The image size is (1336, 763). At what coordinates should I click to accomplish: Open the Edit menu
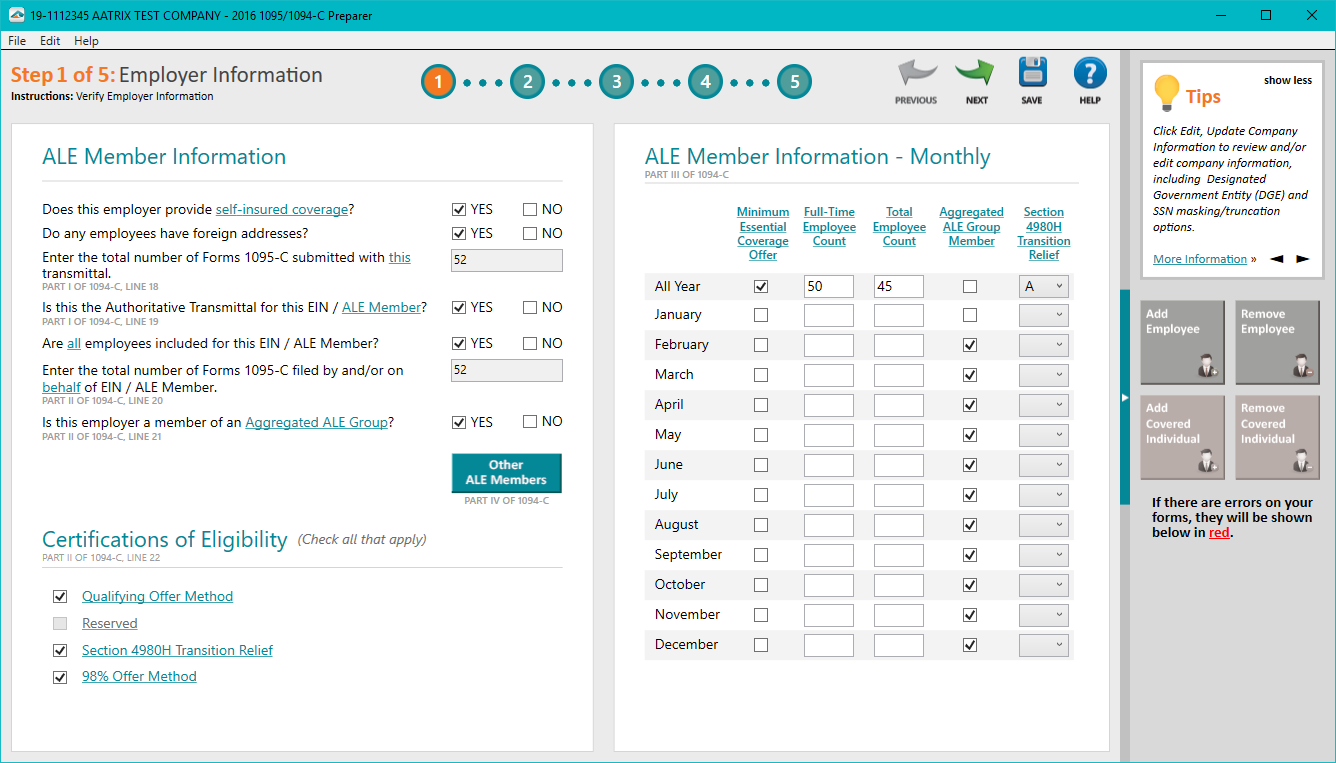click(50, 41)
